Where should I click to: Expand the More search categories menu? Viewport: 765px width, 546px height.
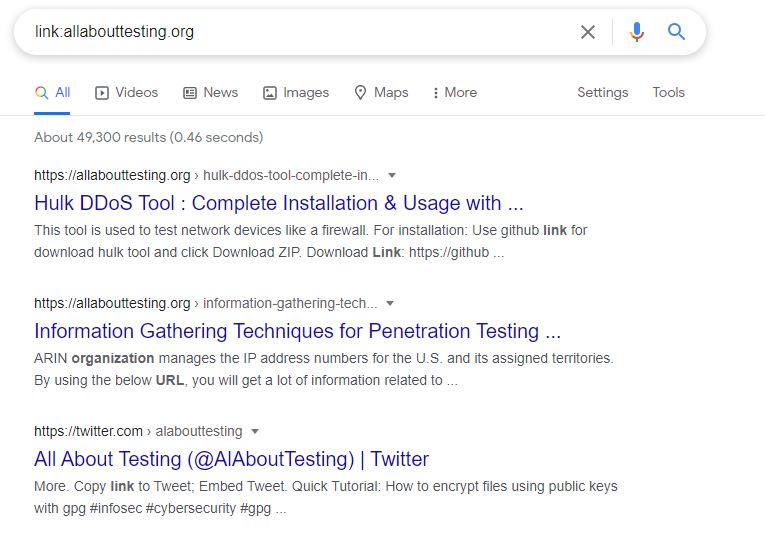455,93
